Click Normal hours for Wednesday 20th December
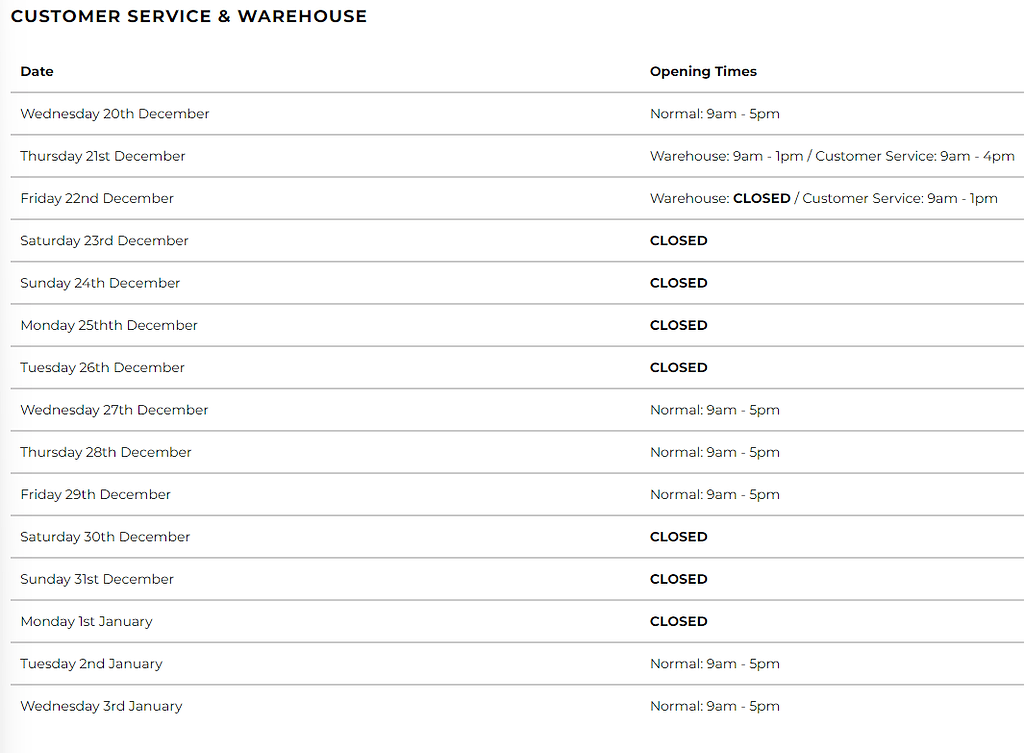 pos(714,114)
